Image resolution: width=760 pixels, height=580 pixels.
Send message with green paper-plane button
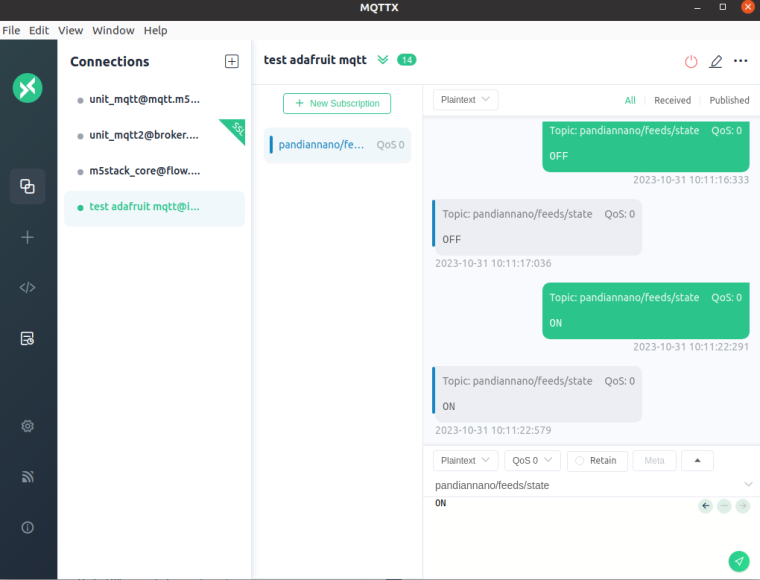click(739, 561)
